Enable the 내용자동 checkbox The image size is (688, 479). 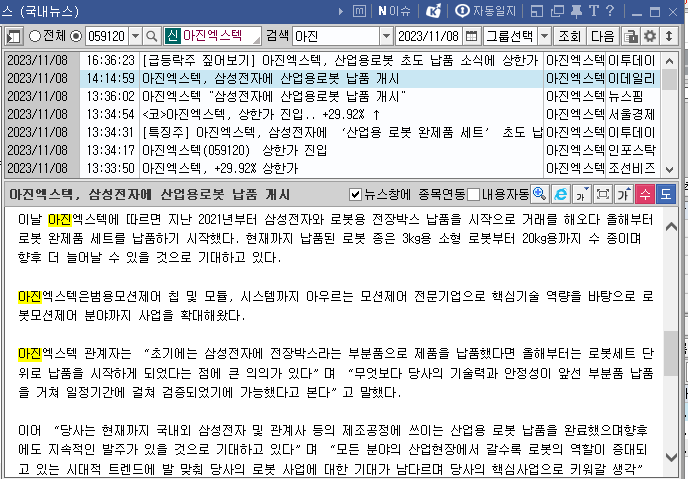[x=473, y=194]
